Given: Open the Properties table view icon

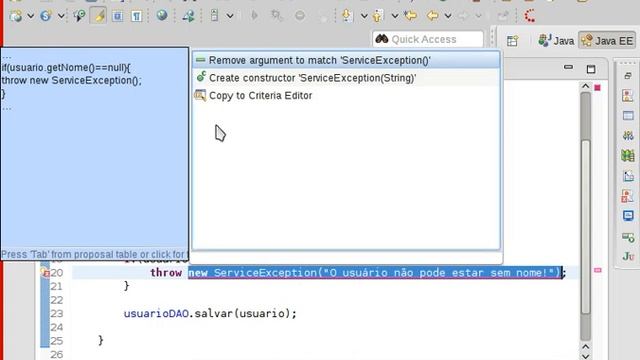Looking at the screenshot, I should pos(628,116).
